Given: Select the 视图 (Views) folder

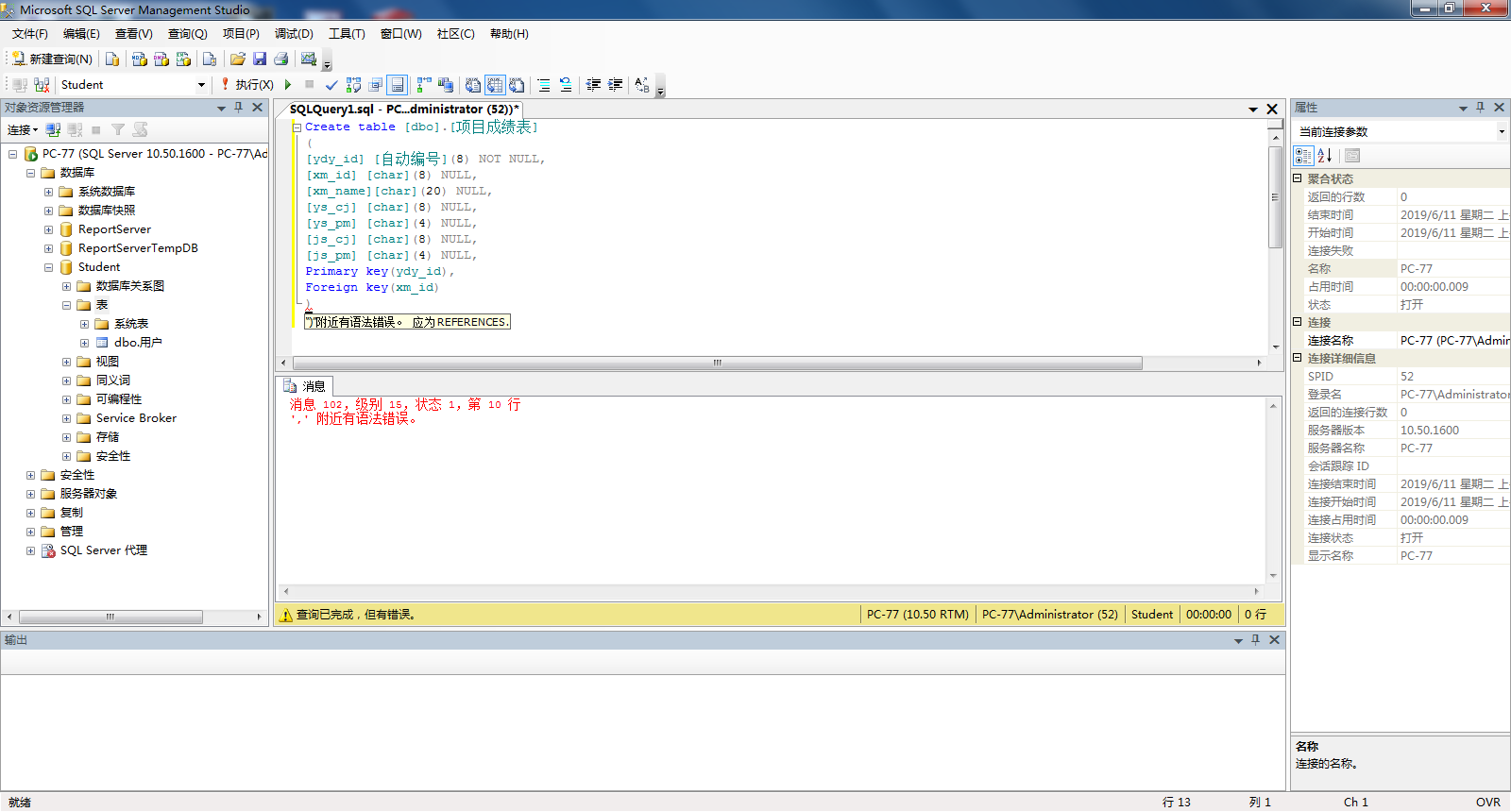Looking at the screenshot, I should point(108,362).
